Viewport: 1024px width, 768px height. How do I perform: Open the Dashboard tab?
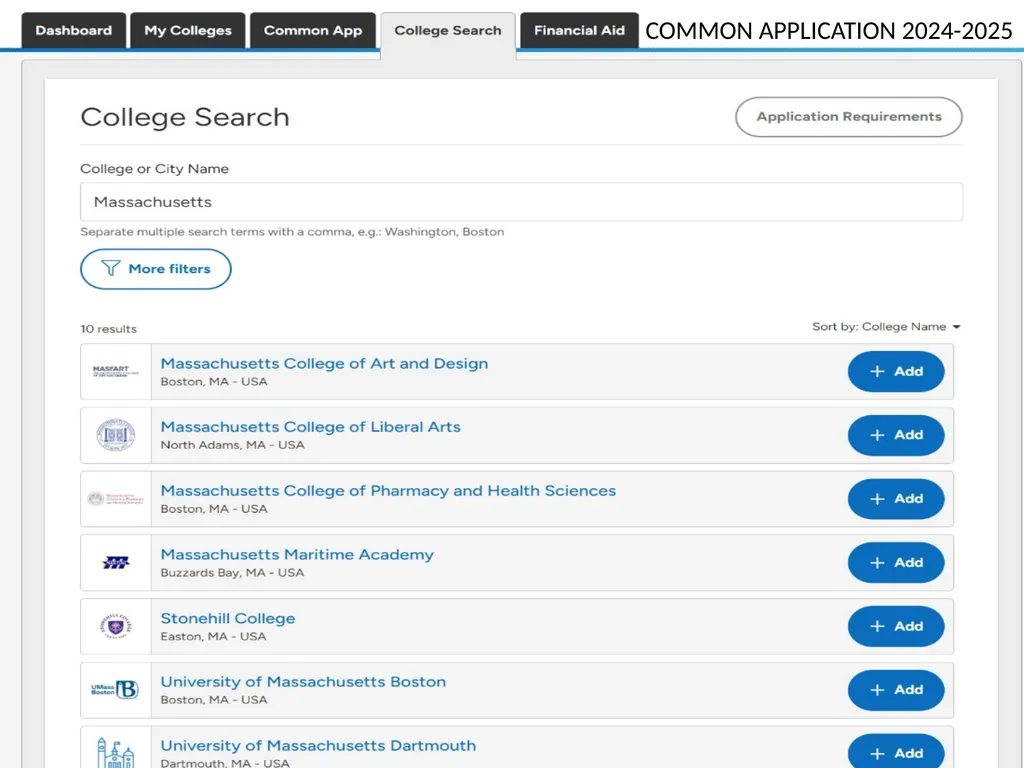74,31
